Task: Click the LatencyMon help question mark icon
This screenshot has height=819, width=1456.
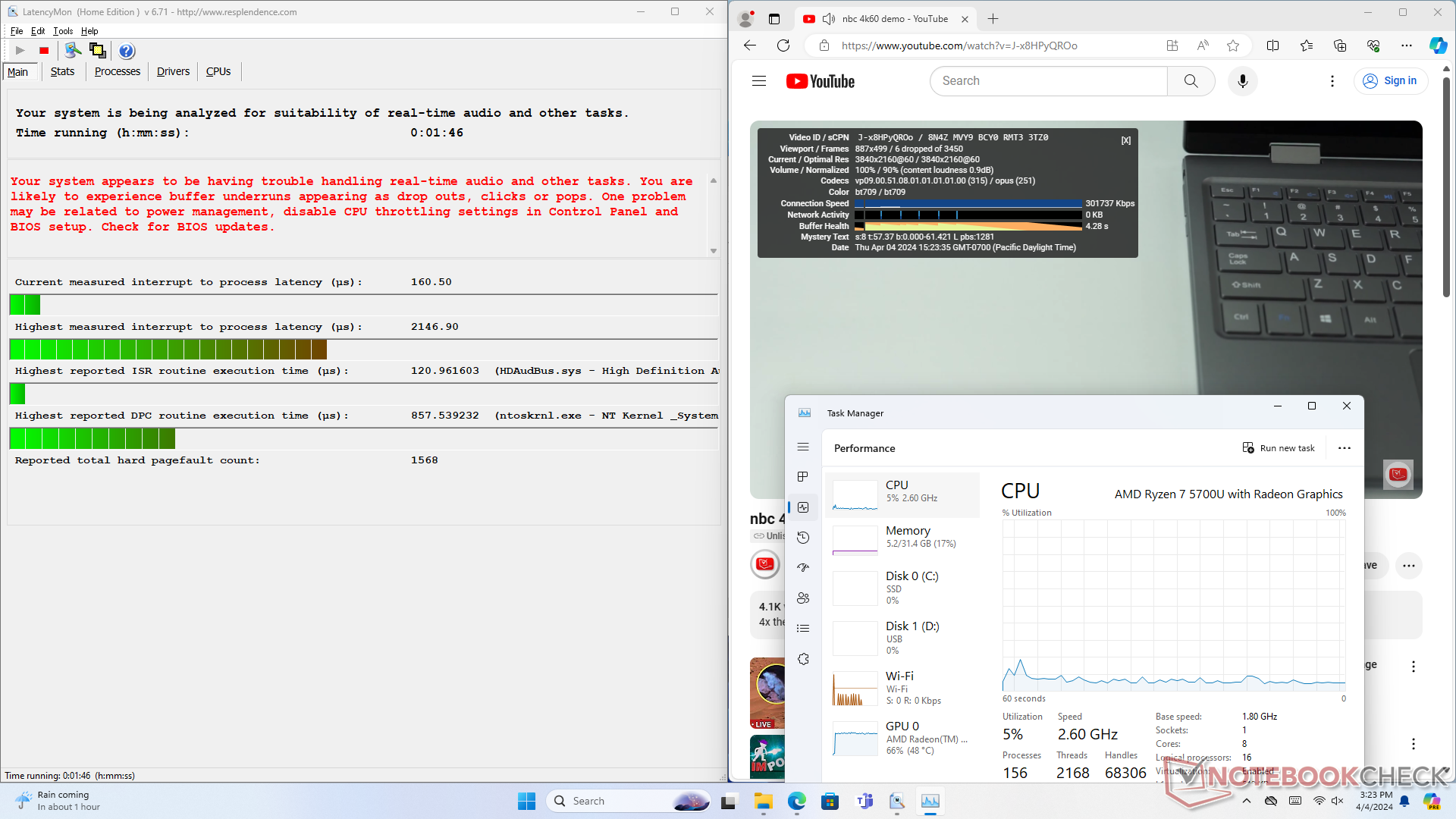Action: tap(127, 51)
